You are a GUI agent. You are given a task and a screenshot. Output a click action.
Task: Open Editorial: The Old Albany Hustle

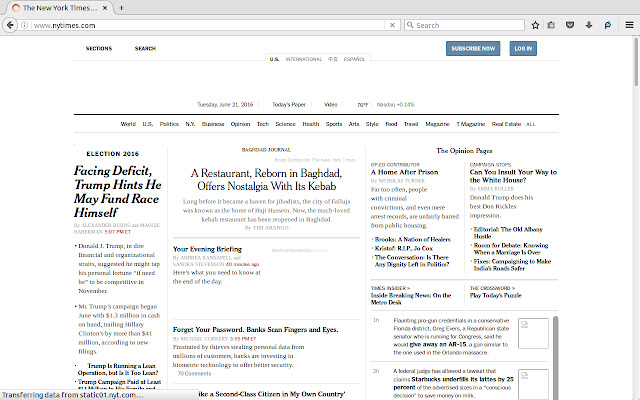[x=508, y=233]
